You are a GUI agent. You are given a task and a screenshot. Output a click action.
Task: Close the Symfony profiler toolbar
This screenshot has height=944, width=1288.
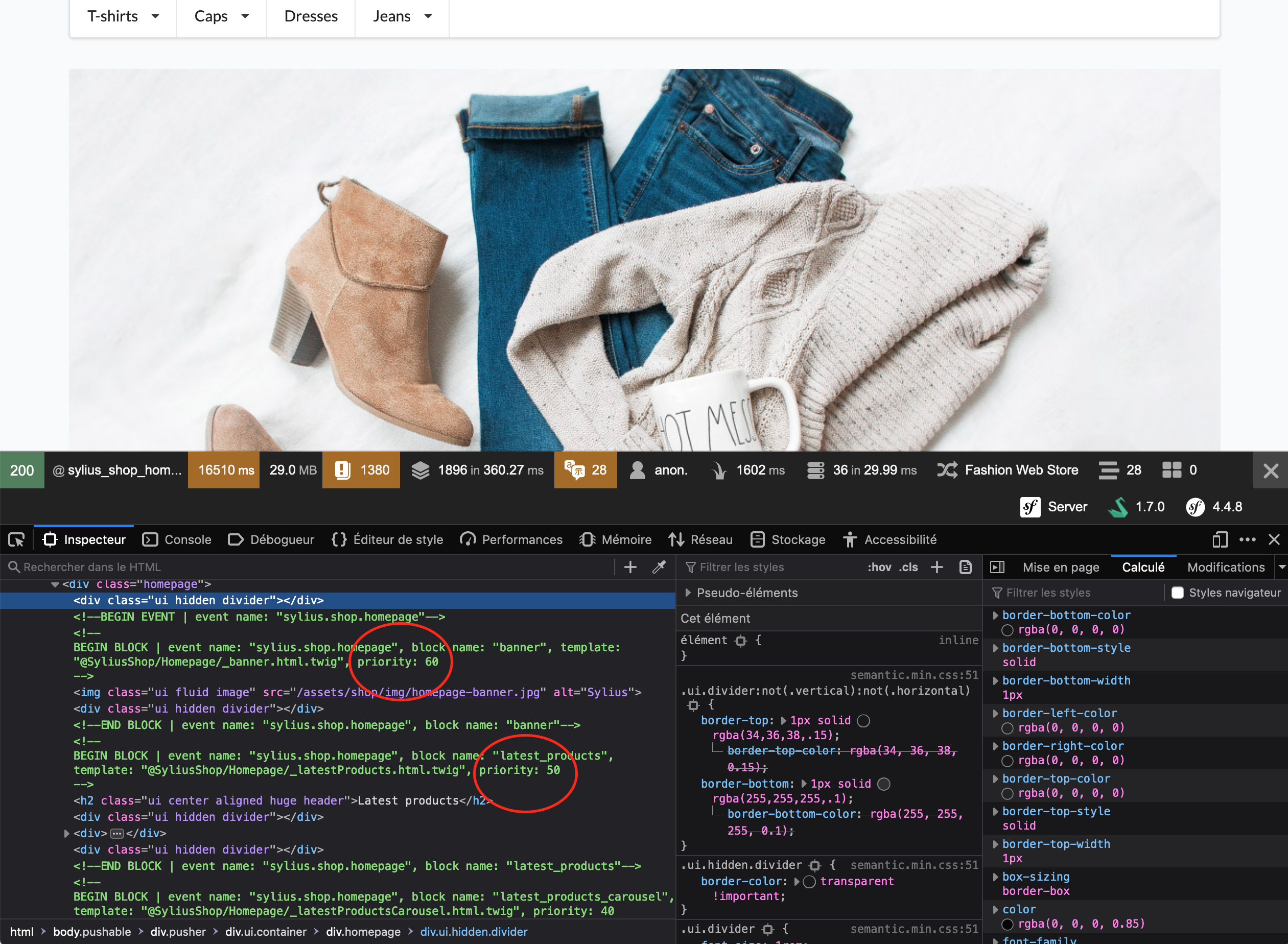pyautogui.click(x=1270, y=470)
